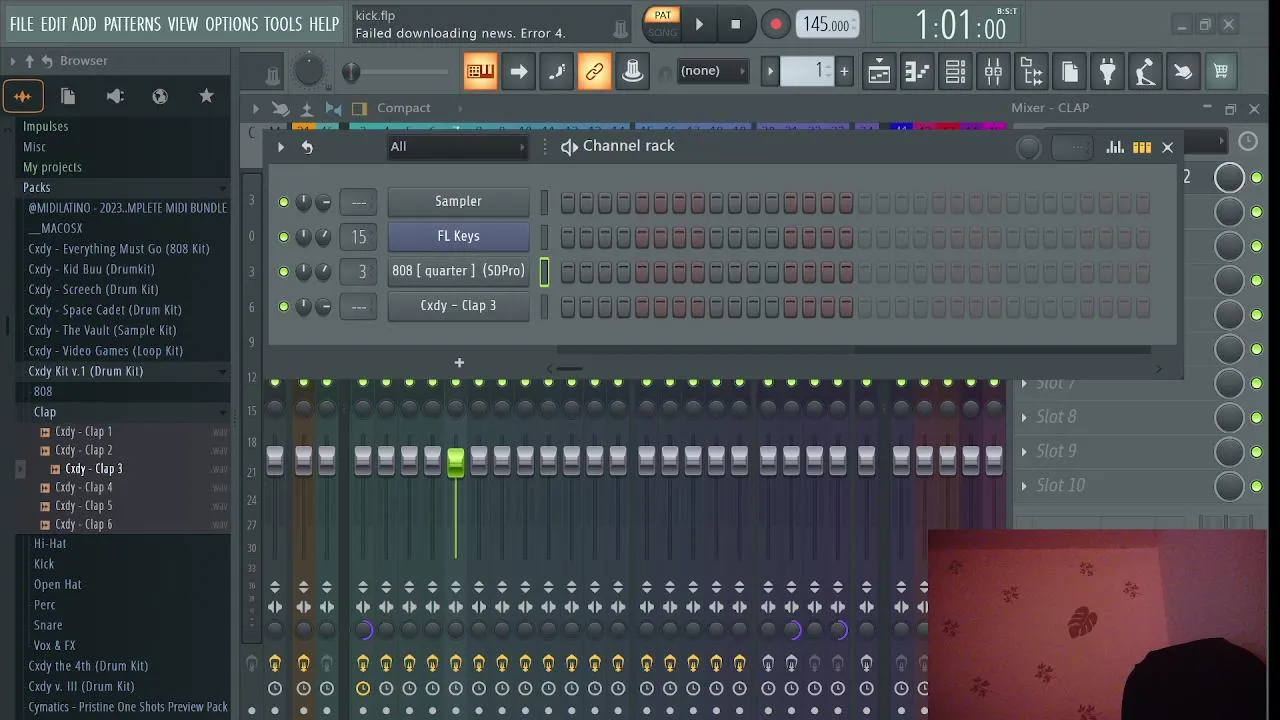Set tempo field showing 145.000

827,25
